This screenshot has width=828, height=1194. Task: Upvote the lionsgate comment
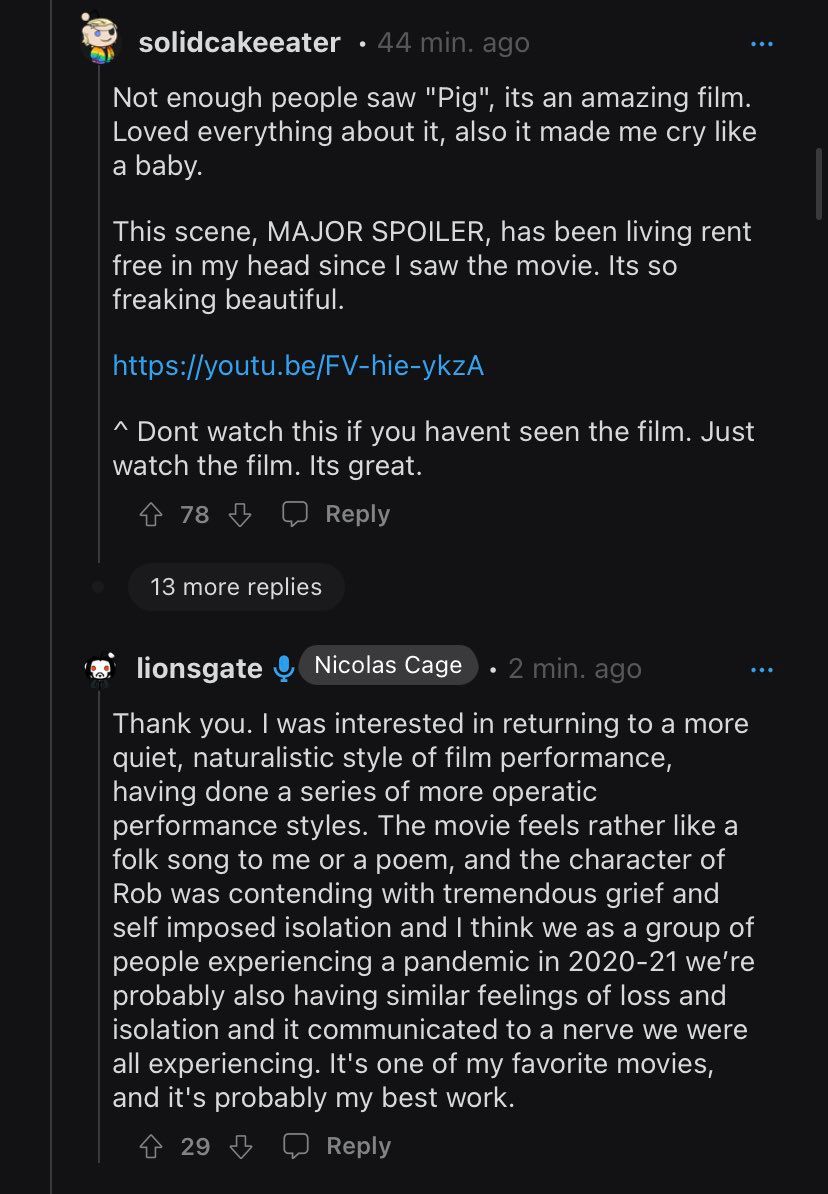tap(151, 1146)
